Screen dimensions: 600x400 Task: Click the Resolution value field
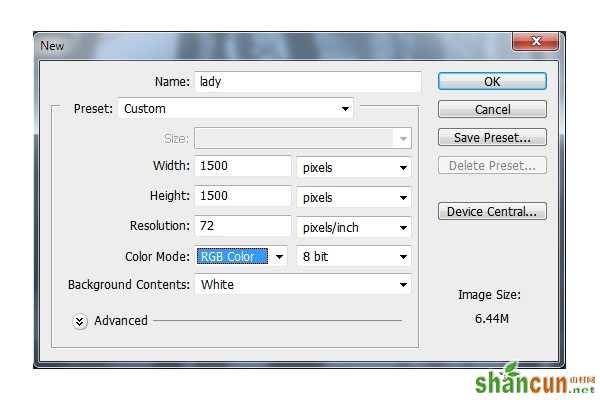point(243,226)
